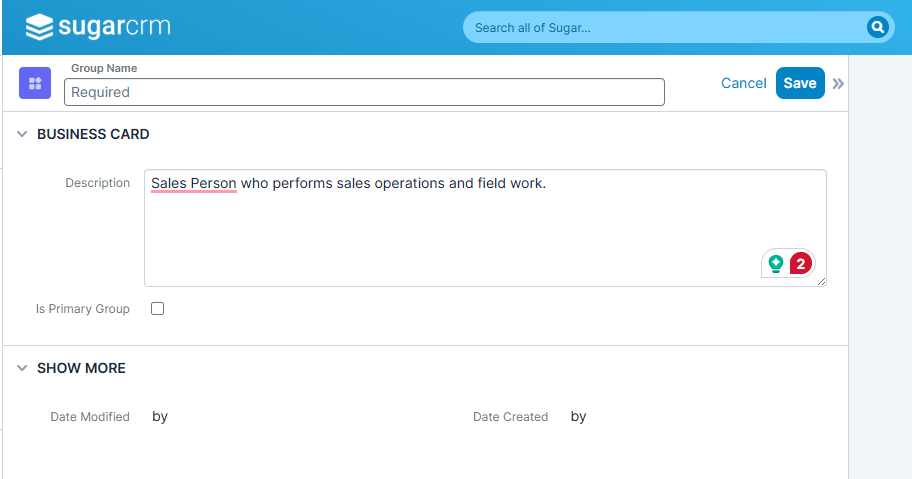Collapse the Show More section chevron
The image size is (912, 479).
click(x=22, y=368)
